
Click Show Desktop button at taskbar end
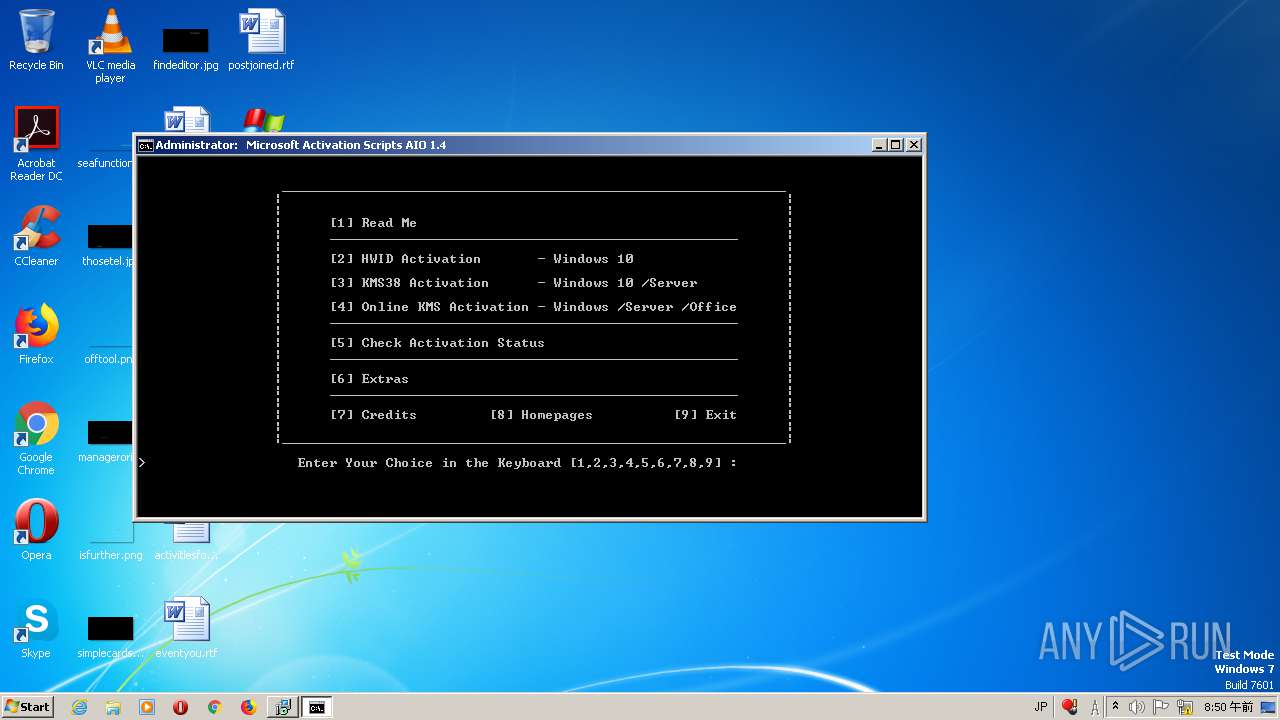click(x=1270, y=707)
